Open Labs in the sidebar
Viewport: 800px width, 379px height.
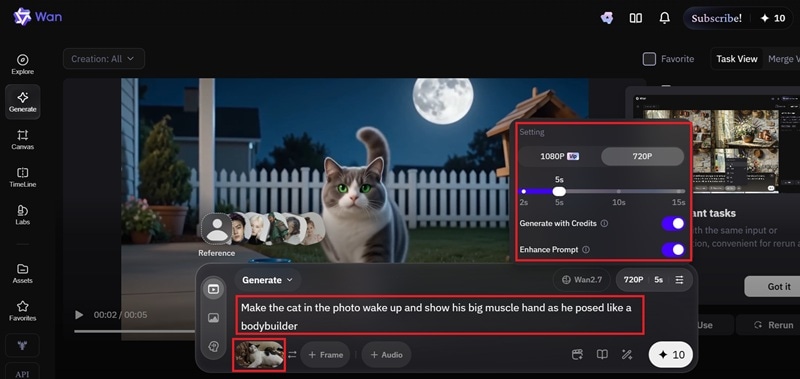click(22, 215)
